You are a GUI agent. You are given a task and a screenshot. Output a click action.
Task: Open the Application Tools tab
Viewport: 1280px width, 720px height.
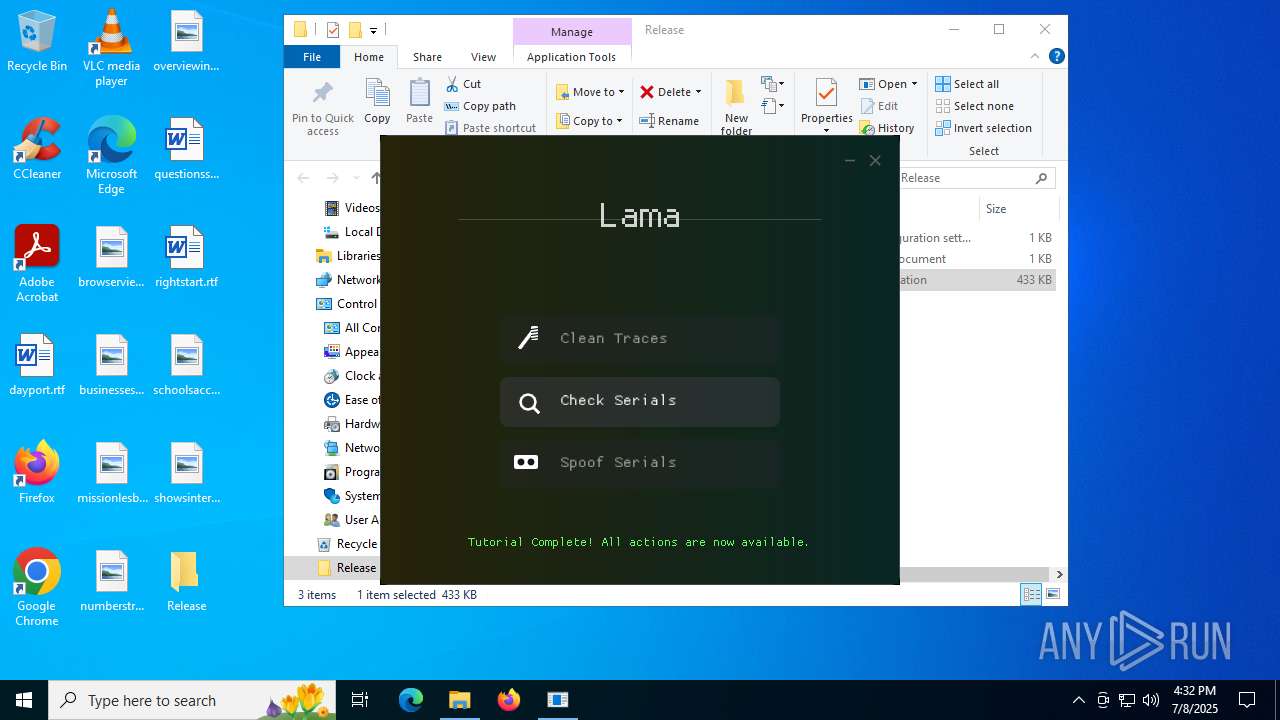[571, 57]
